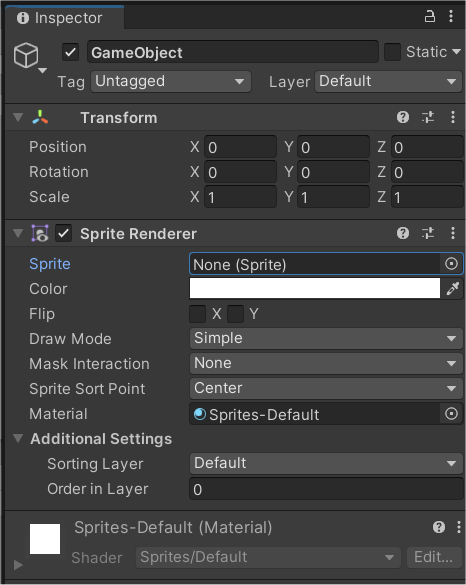The width and height of the screenshot is (466, 585).
Task: Enable Flip Y checkbox
Action: (x=235, y=314)
